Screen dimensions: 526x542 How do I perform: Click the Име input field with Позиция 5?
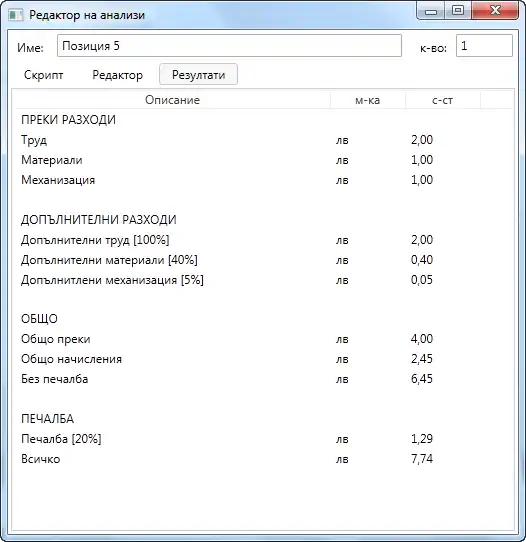229,46
